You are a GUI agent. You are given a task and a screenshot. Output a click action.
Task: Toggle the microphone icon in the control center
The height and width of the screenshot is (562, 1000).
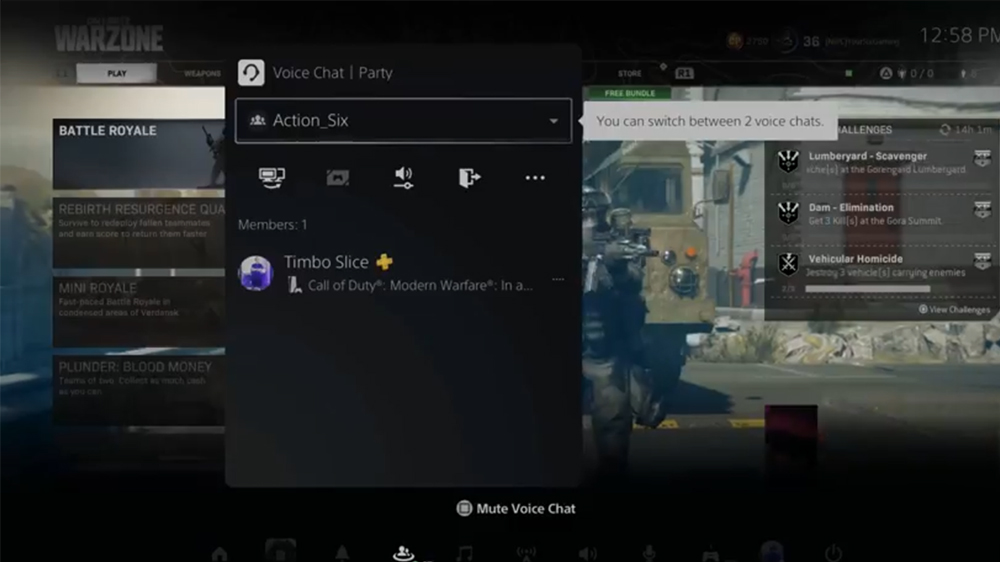coord(649,553)
